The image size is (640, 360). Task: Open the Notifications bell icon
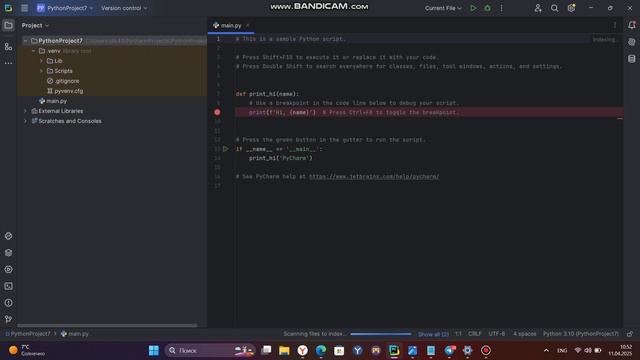coord(632,25)
